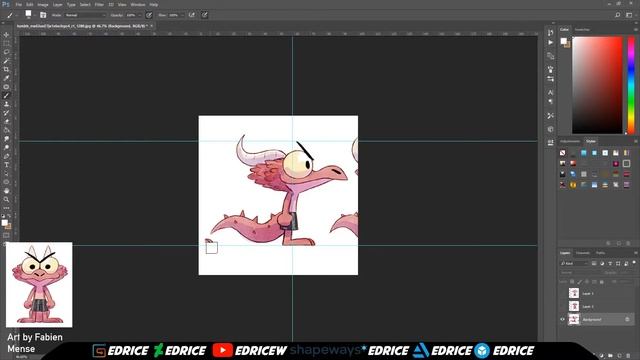Select the Eyedropper tool
Viewport: 640px width, 360px height.
[6, 78]
